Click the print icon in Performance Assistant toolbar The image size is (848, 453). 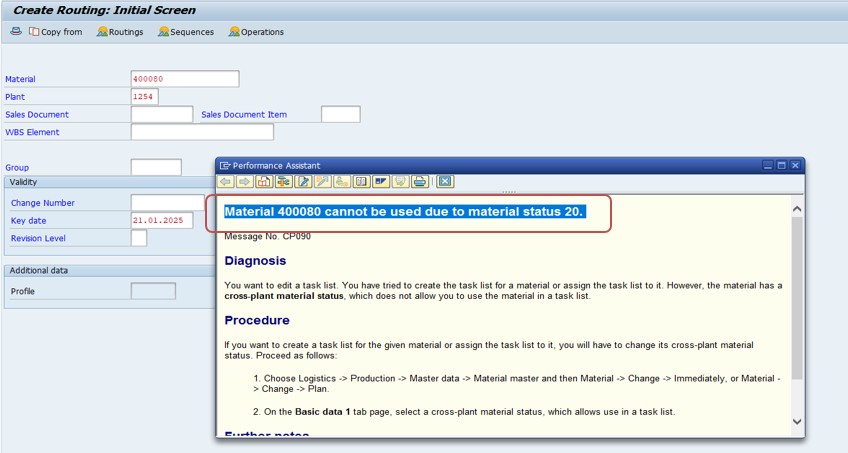(420, 182)
